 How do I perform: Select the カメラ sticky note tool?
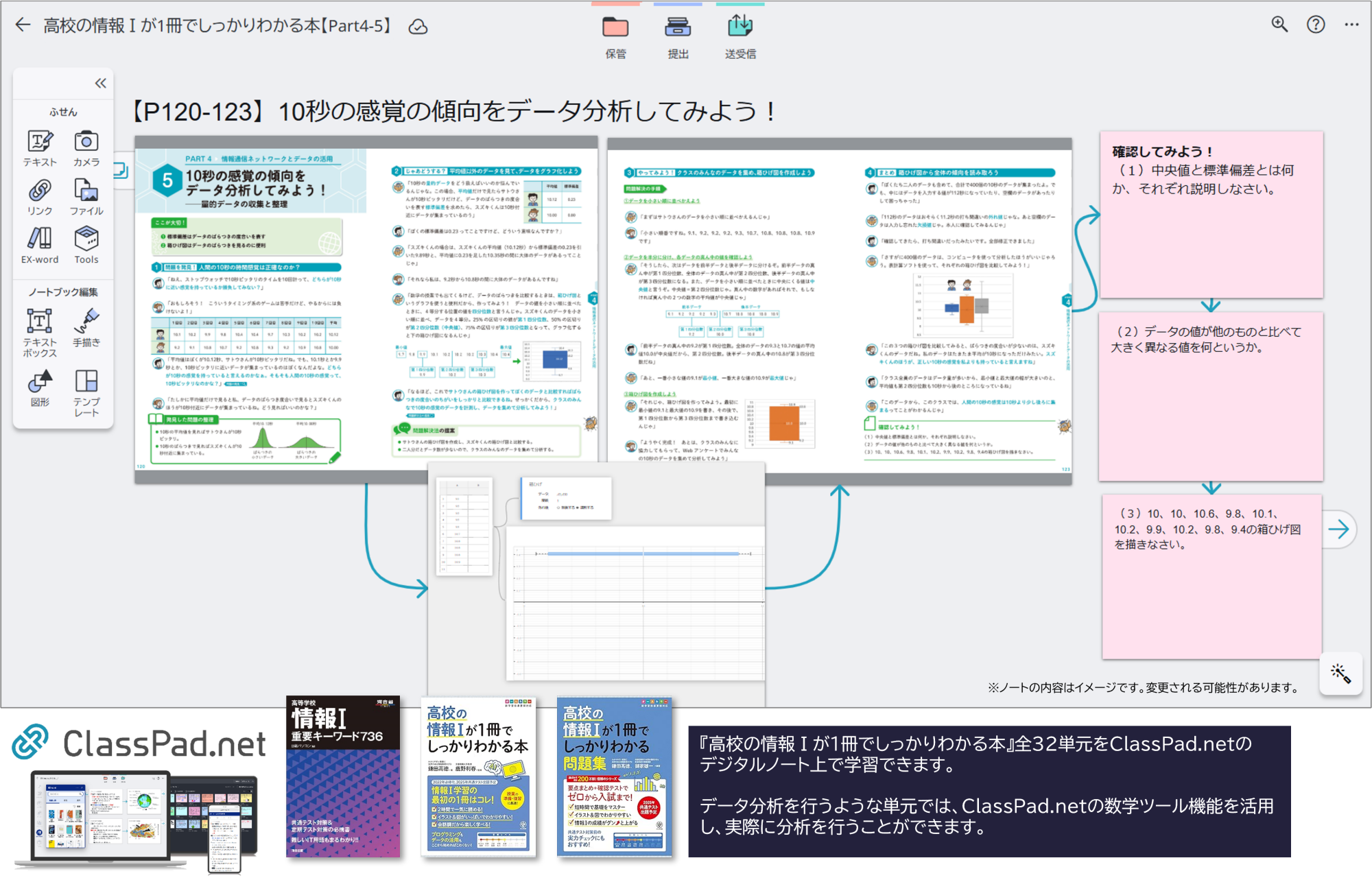[86, 148]
